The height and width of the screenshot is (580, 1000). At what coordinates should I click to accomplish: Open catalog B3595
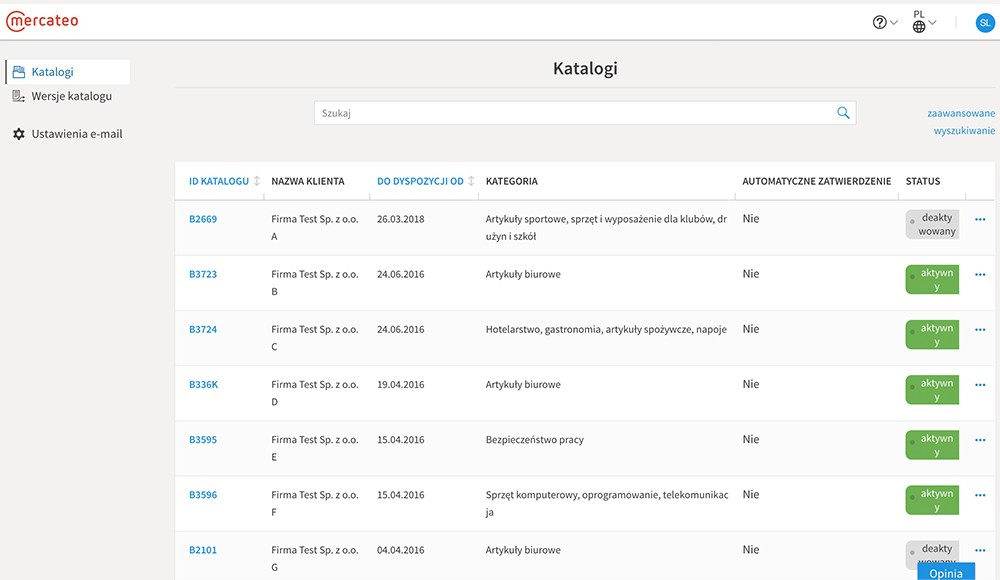tap(203, 440)
